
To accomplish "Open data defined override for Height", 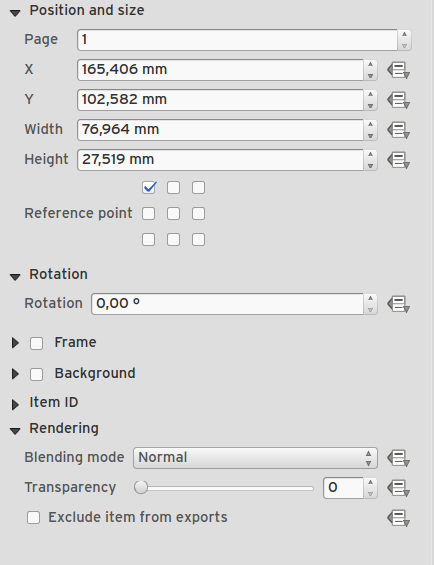I will (398, 160).
